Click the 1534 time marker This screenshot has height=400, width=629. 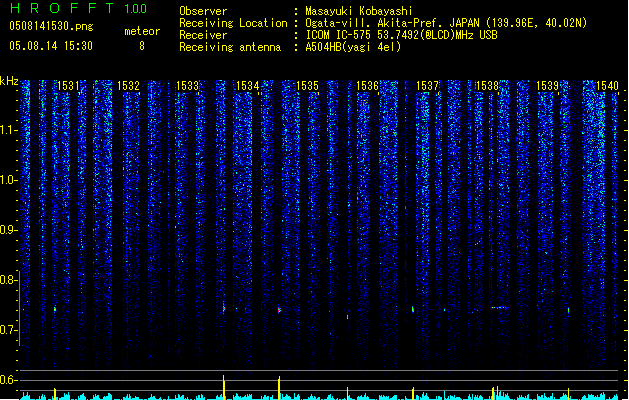tap(248, 85)
